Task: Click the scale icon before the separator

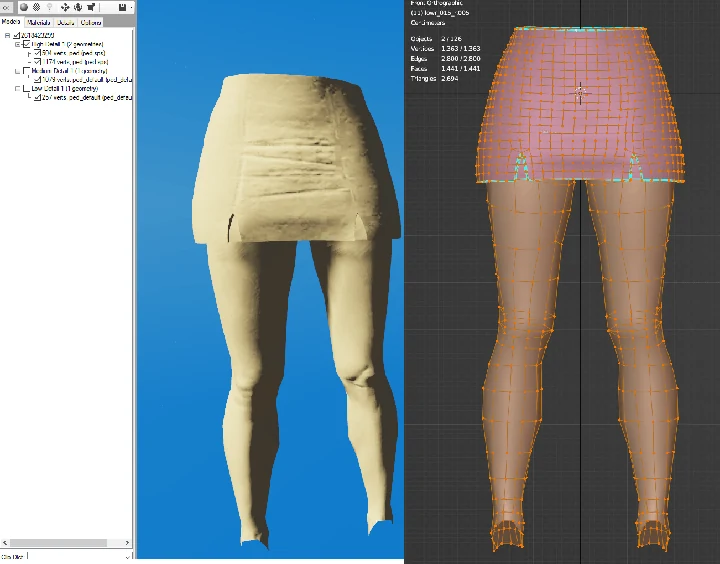Action: click(x=91, y=7)
